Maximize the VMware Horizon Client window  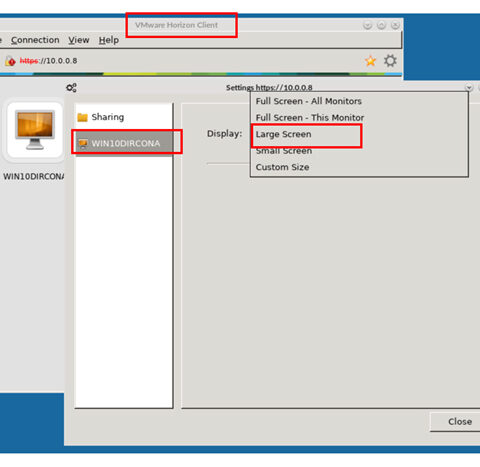381,25
